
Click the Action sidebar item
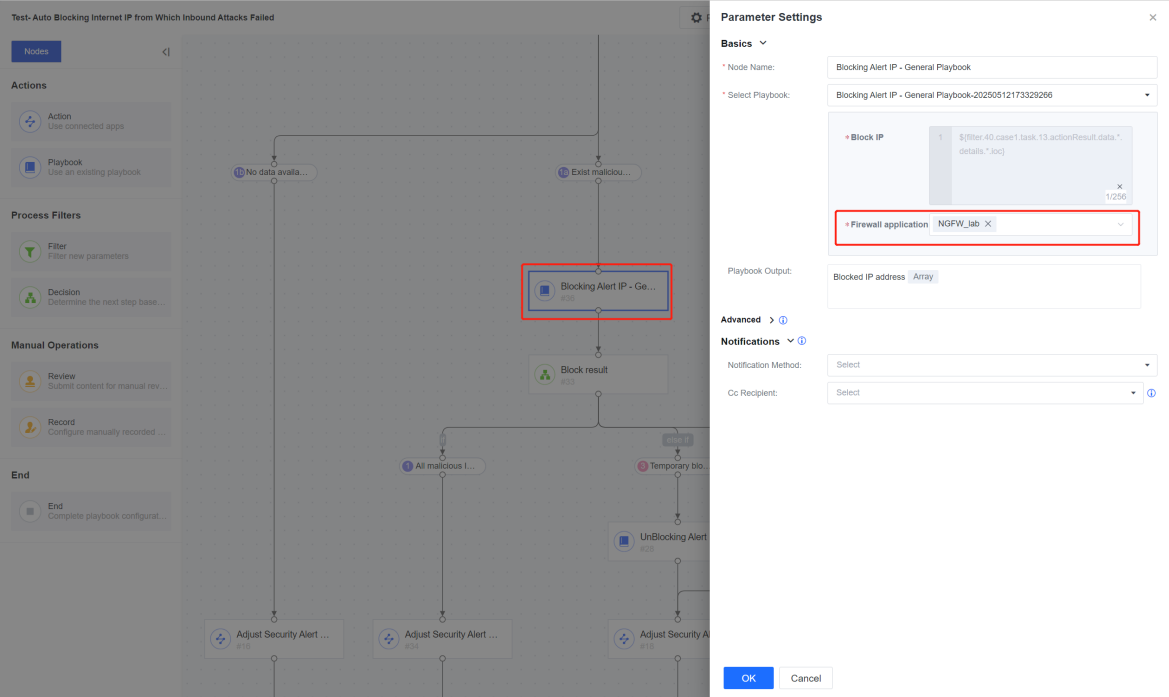(91, 121)
